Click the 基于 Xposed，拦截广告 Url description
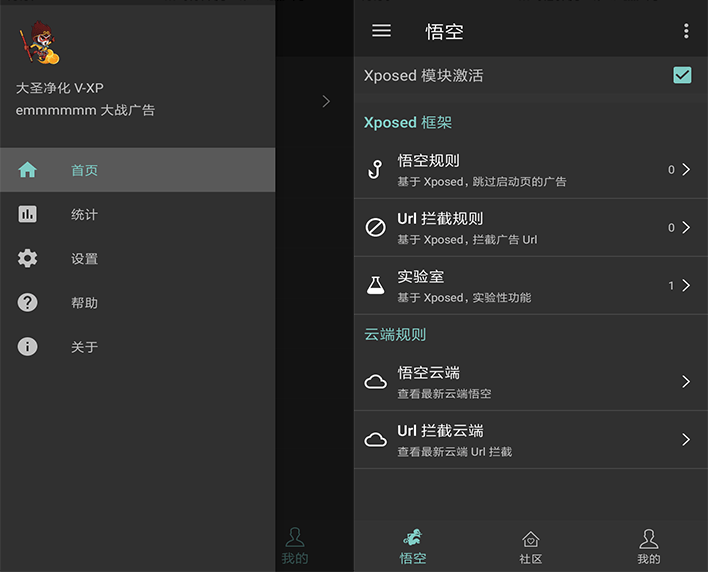The image size is (708, 572). click(x=467, y=239)
